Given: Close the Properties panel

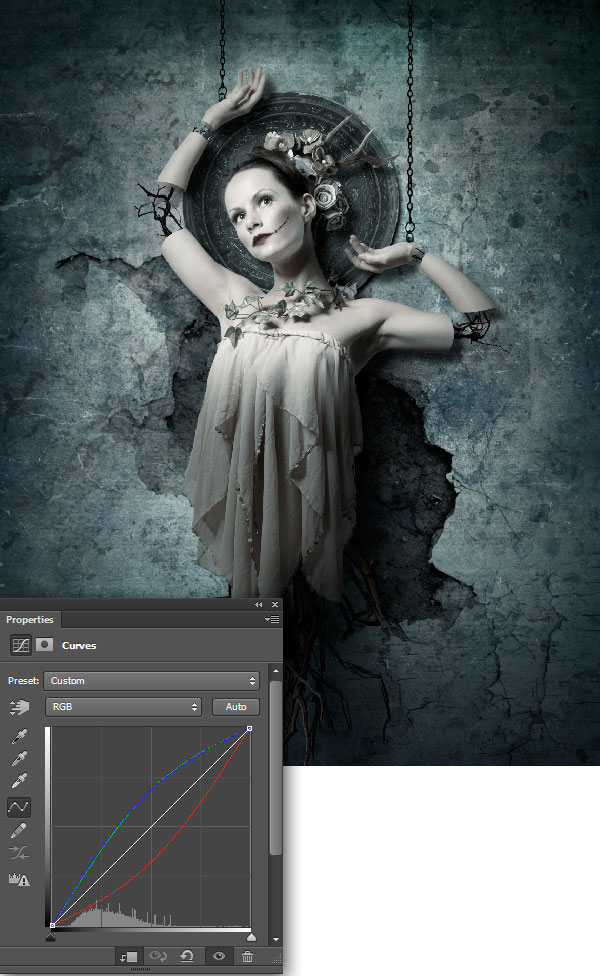Looking at the screenshot, I should pos(274,604).
